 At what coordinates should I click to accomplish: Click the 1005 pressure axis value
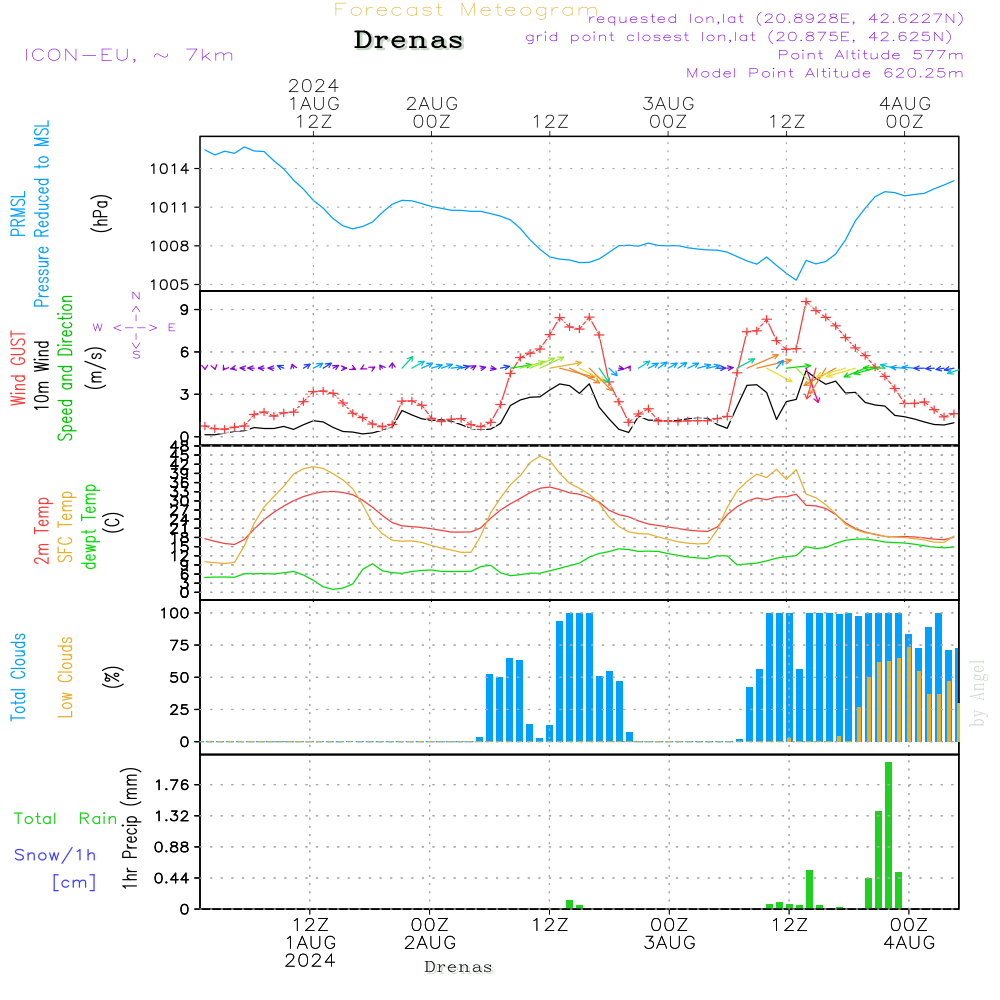click(x=169, y=284)
